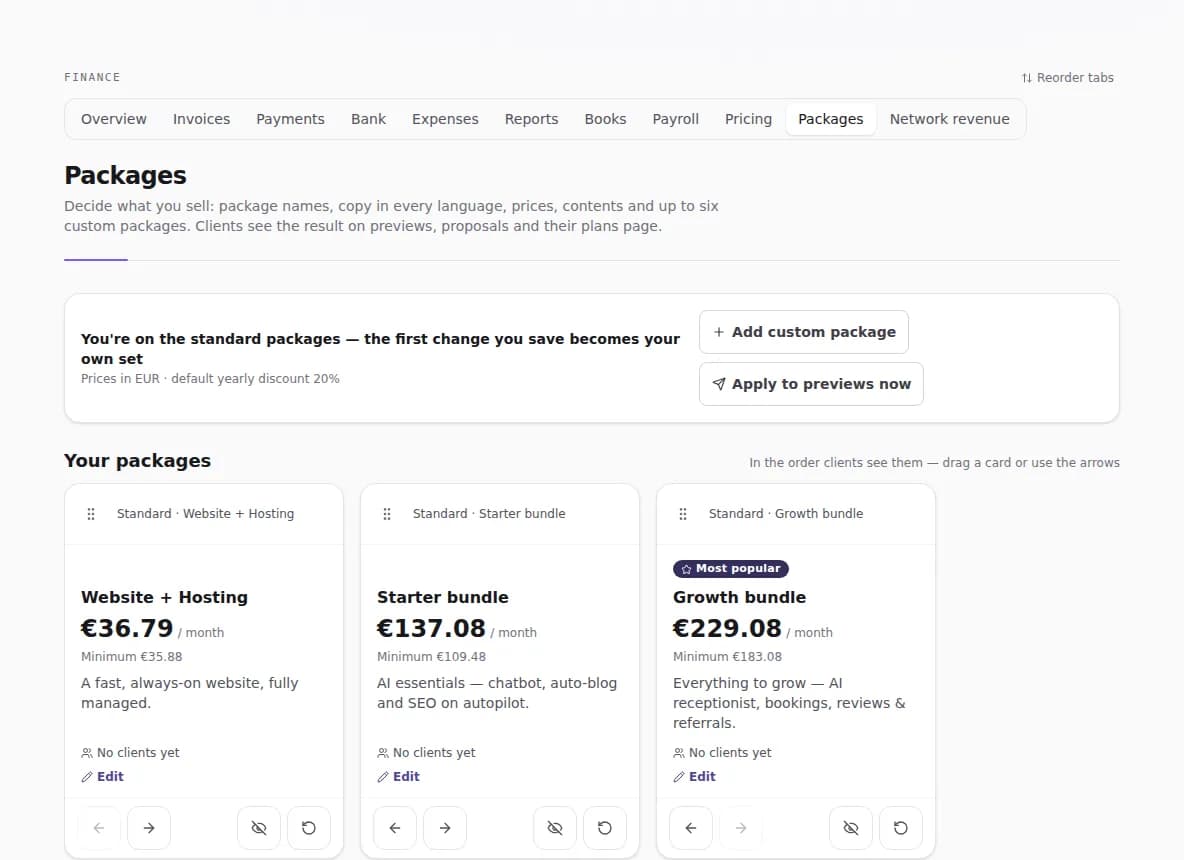Edit the Website + Hosting package
Image resolution: width=1184 pixels, height=860 pixels.
point(103,777)
